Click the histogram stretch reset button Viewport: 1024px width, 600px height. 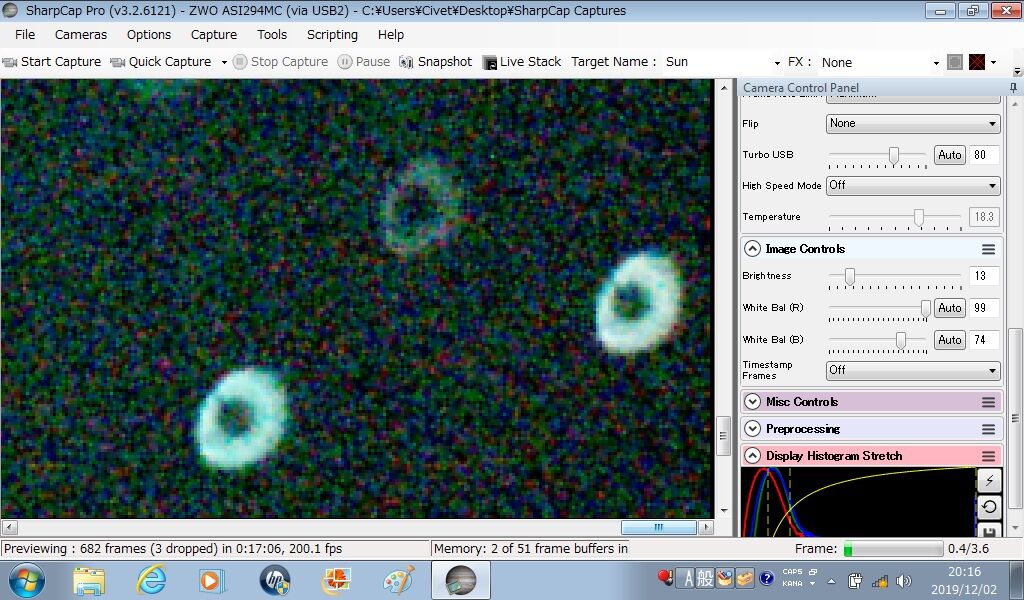[989, 507]
